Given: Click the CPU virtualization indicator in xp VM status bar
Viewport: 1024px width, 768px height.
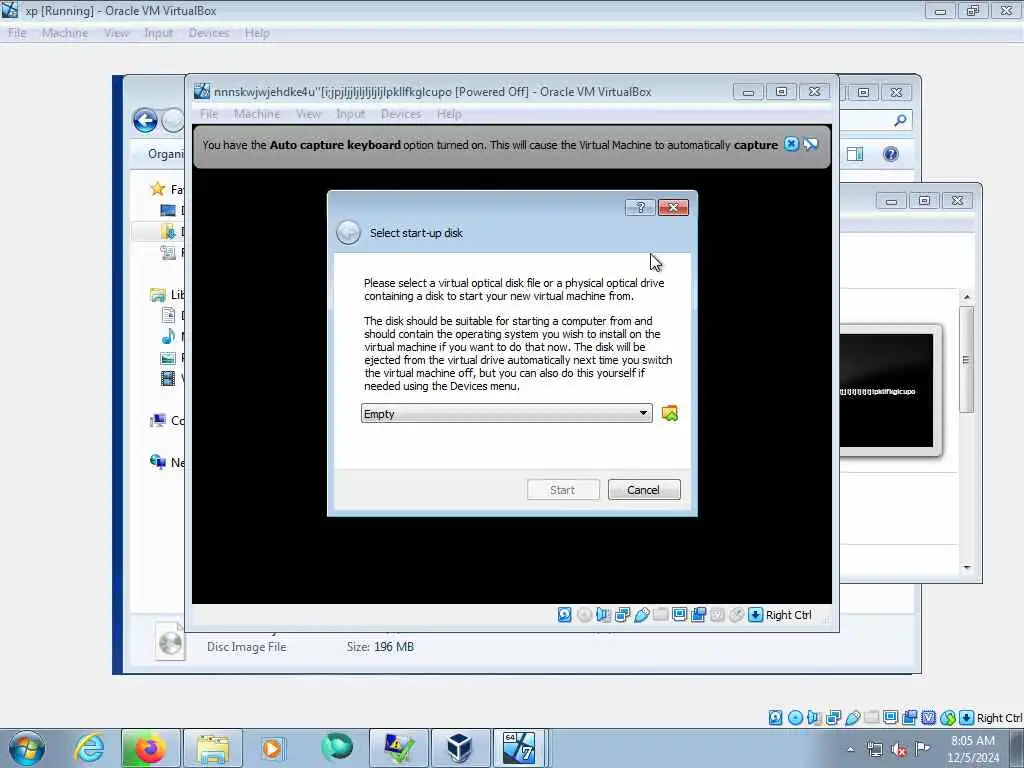Looking at the screenshot, I should [929, 718].
